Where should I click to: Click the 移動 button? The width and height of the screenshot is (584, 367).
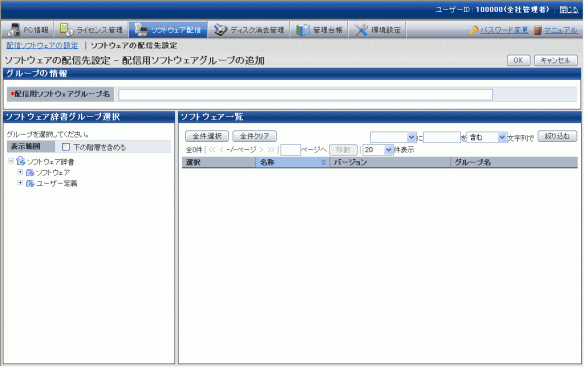tap(343, 150)
